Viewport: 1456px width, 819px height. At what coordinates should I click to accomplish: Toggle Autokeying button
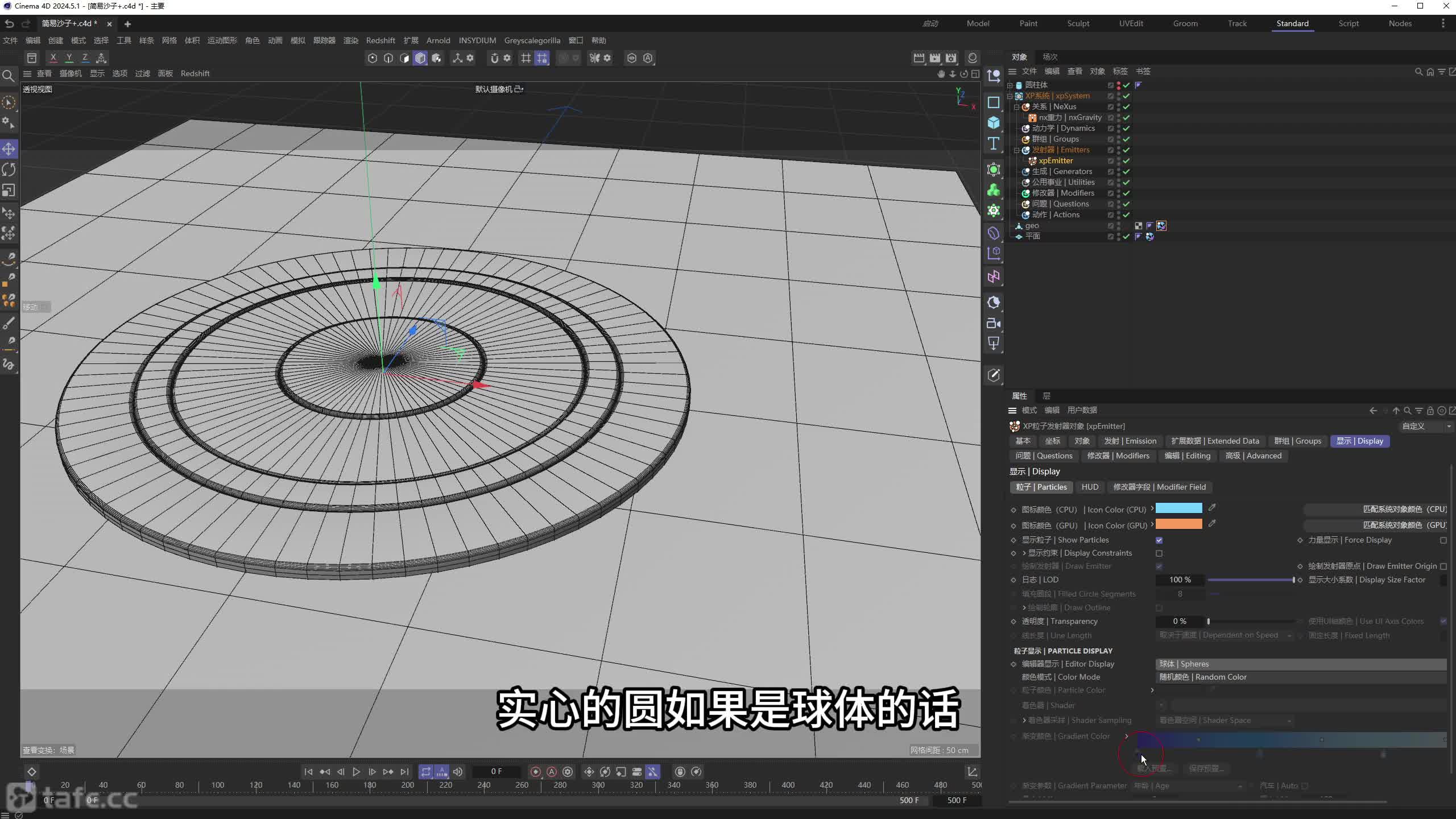[x=552, y=772]
